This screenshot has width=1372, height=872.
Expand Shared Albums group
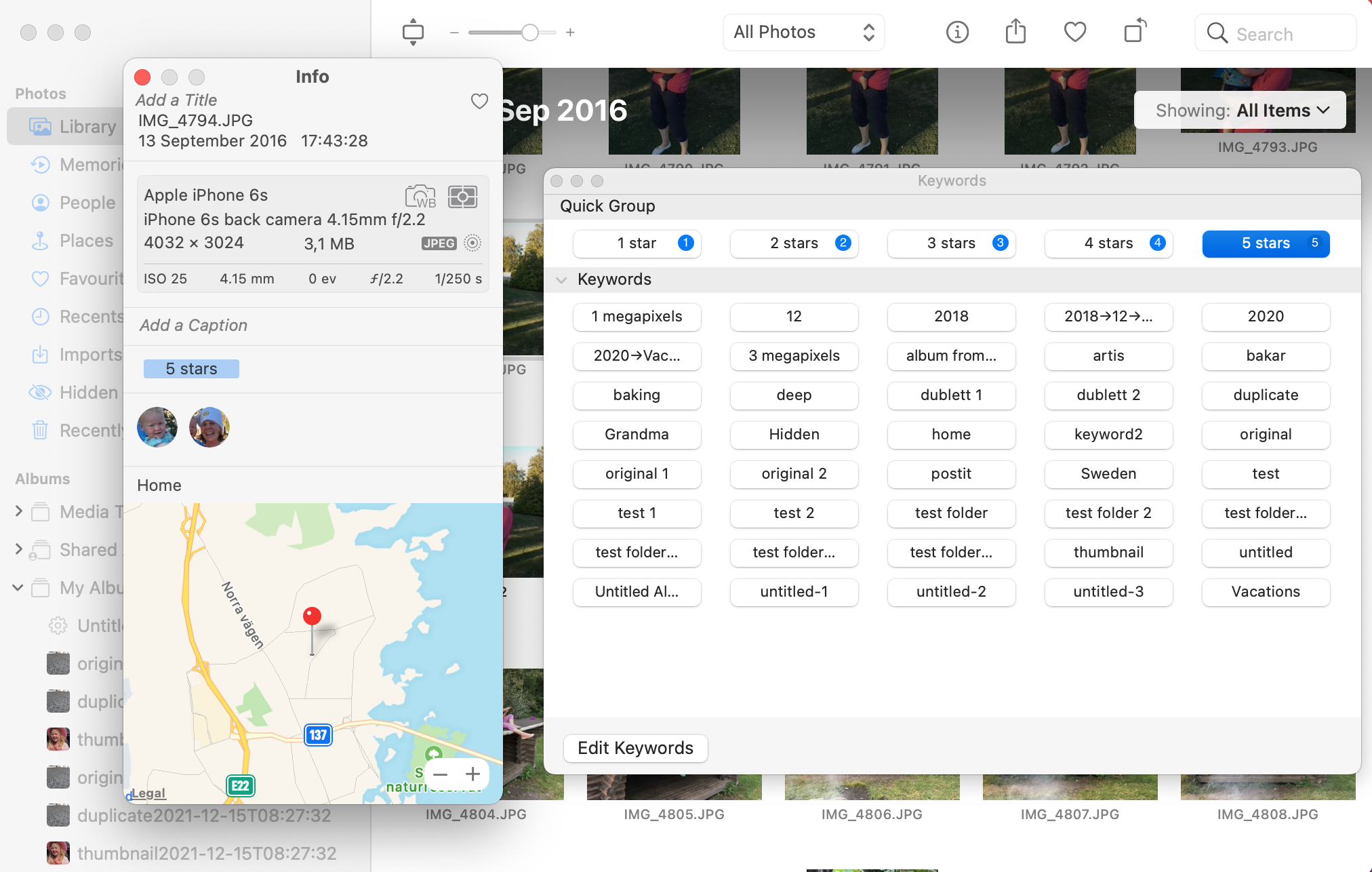click(x=18, y=549)
